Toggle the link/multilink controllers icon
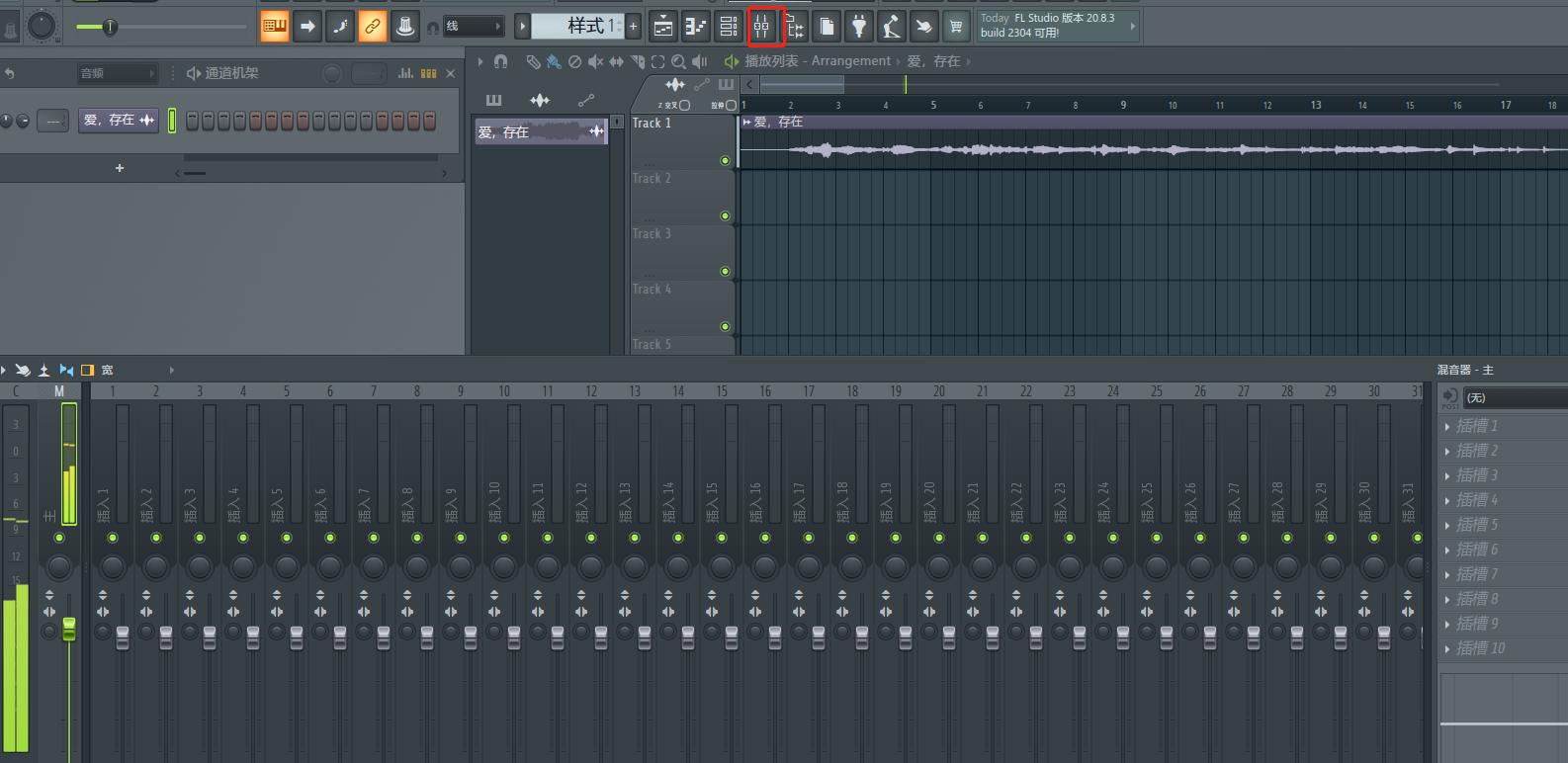 [x=373, y=27]
